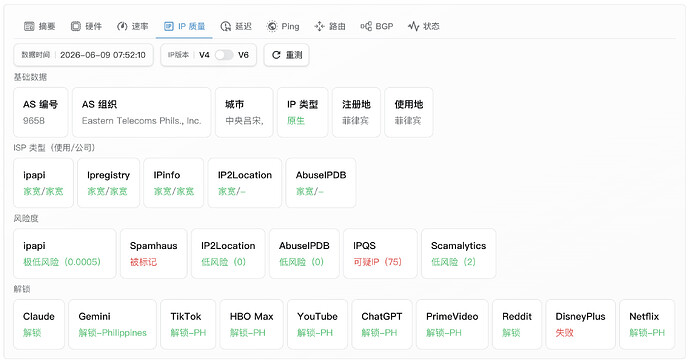Screen dimensions: 690x362
Task: Click the IP 质量 tab icon
Action: tap(169, 26)
